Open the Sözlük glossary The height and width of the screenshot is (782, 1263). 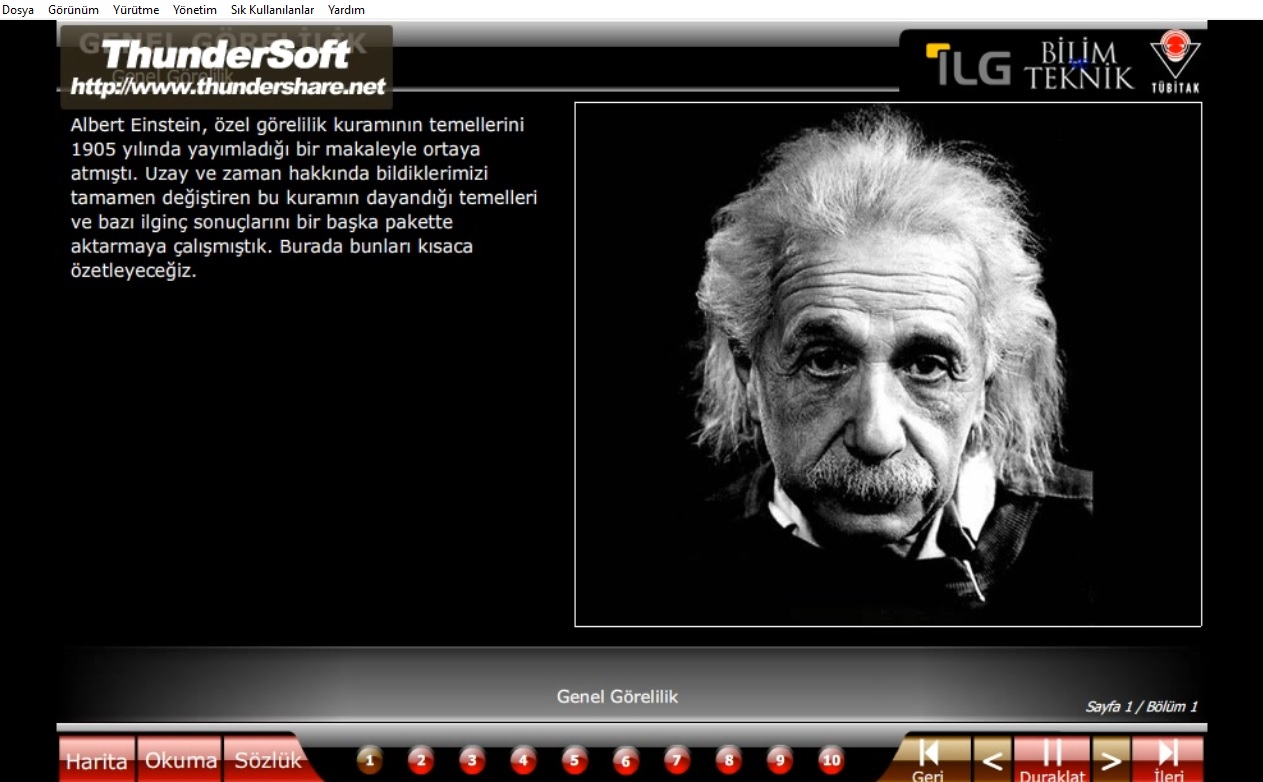click(x=267, y=761)
